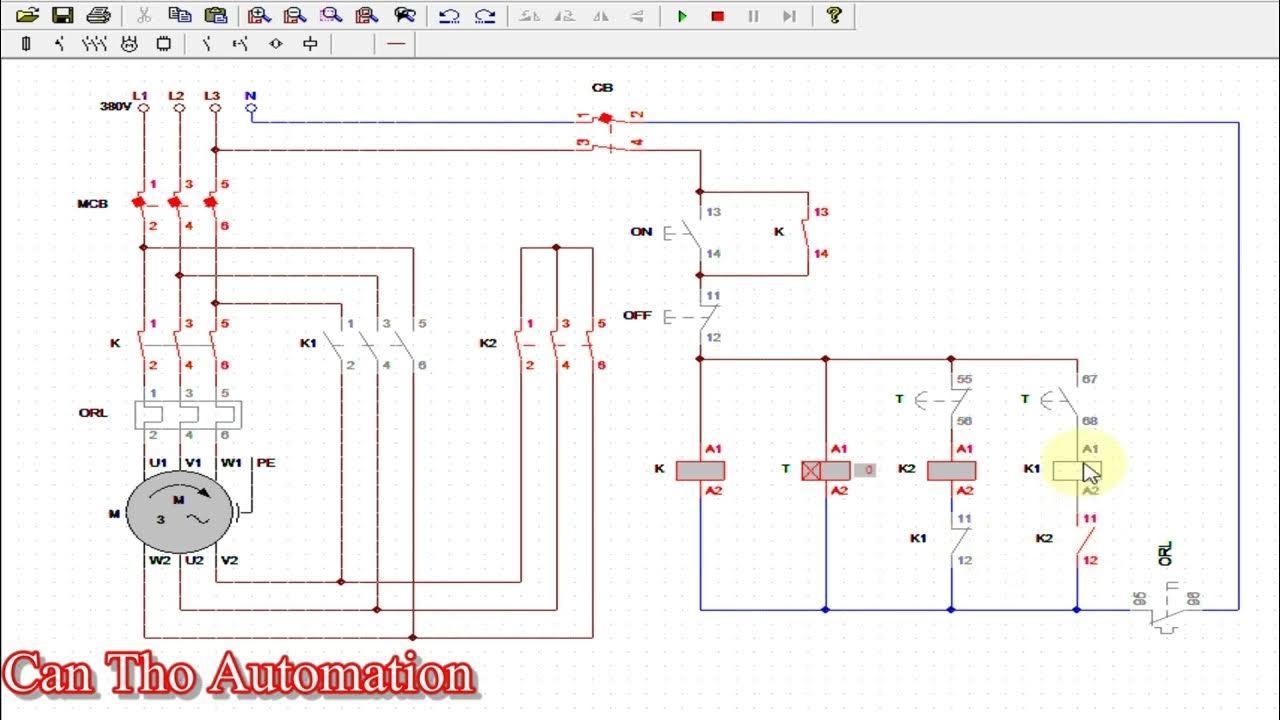1280x720 pixels.
Task: Click the zoom-to-page magnifier icon
Action: pos(366,15)
